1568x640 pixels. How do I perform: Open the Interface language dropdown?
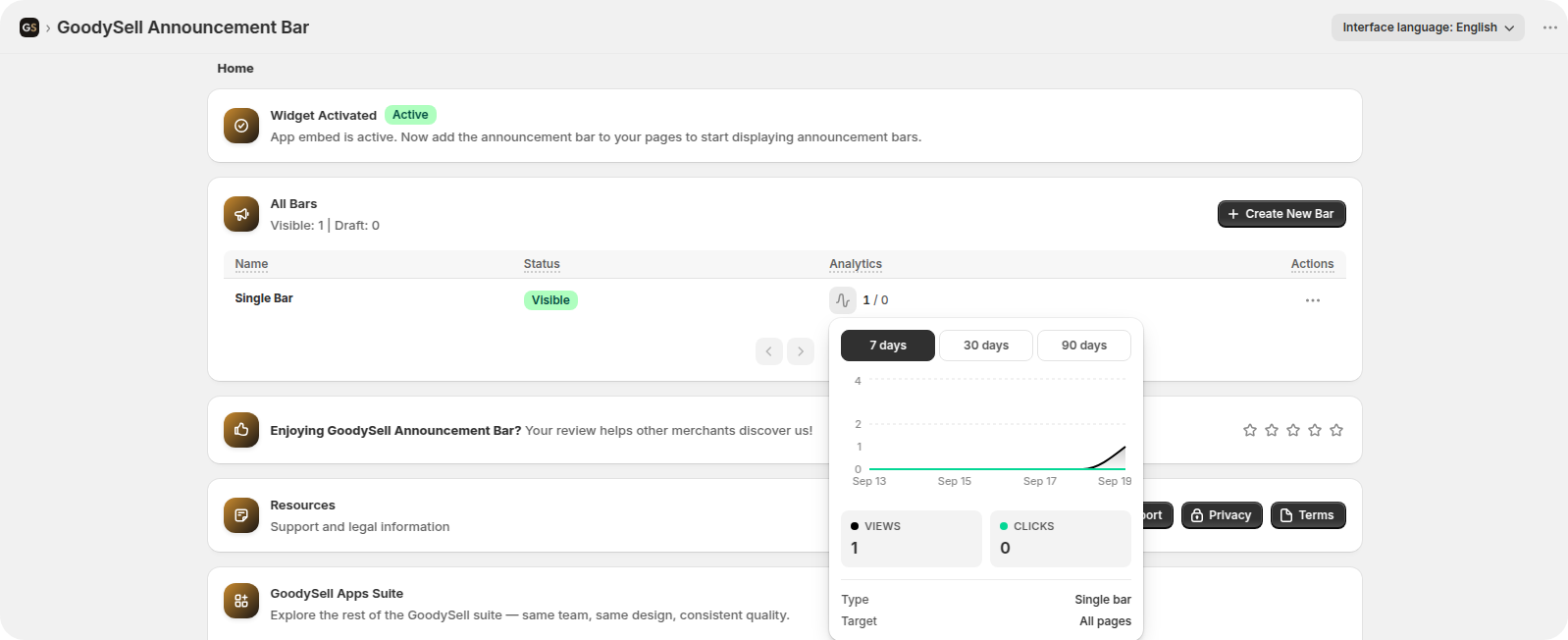[x=1428, y=27]
